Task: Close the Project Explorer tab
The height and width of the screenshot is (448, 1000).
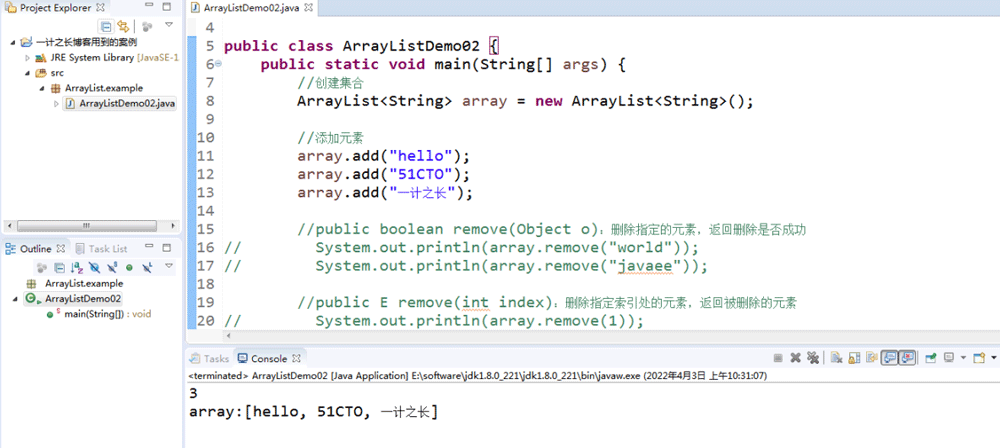Action: click(x=100, y=8)
